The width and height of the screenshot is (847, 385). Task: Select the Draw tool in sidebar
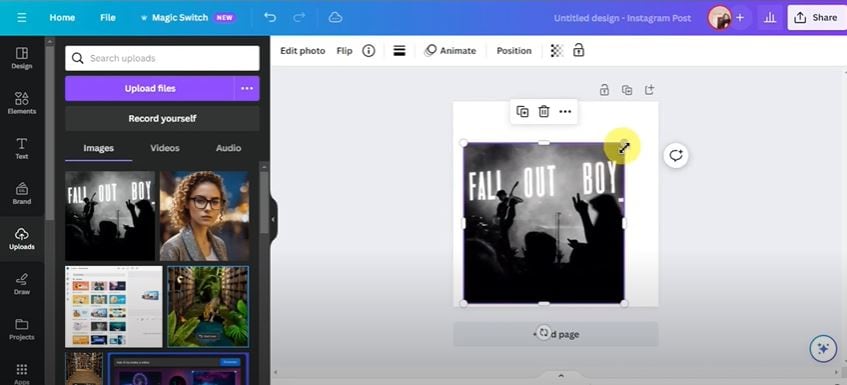(22, 284)
